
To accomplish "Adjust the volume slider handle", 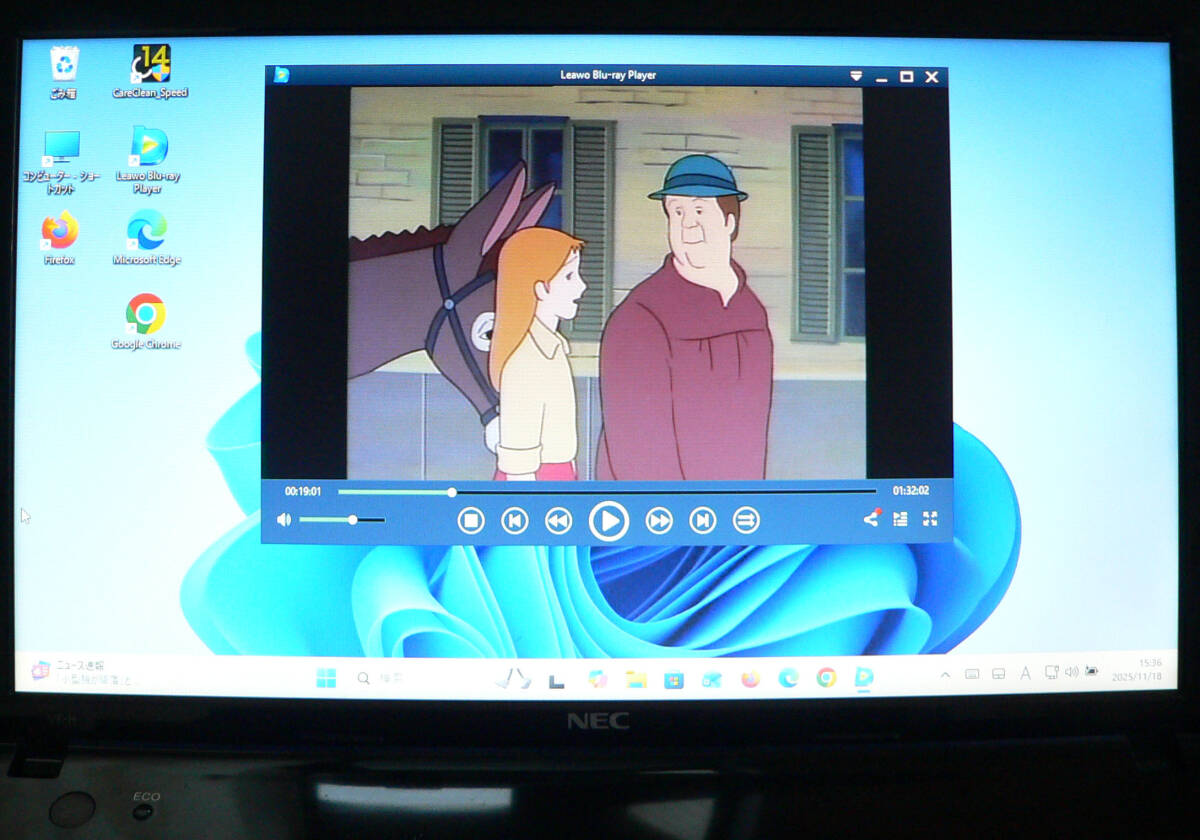I will [x=353, y=520].
